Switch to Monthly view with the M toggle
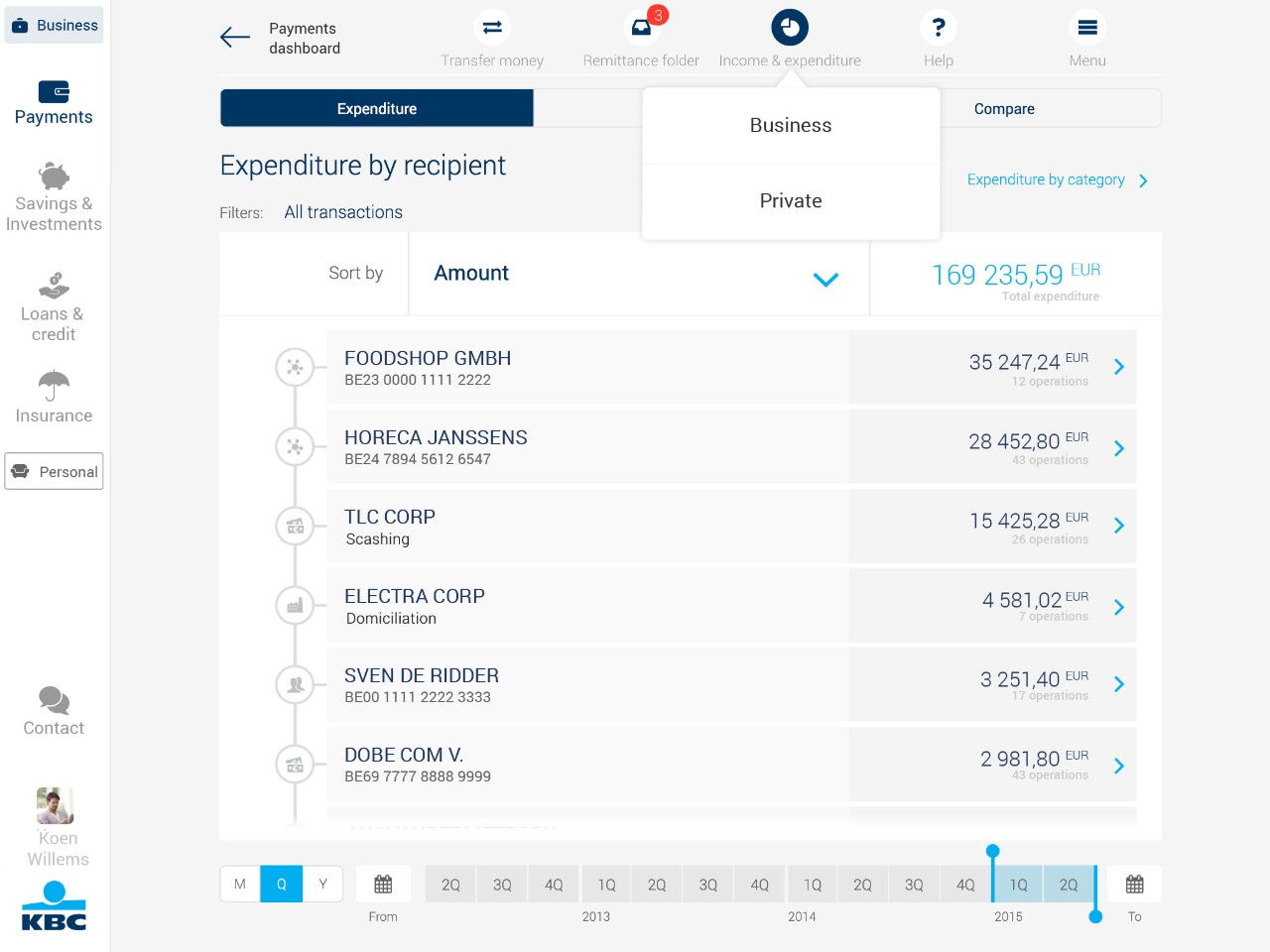This screenshot has width=1270, height=952. click(239, 883)
